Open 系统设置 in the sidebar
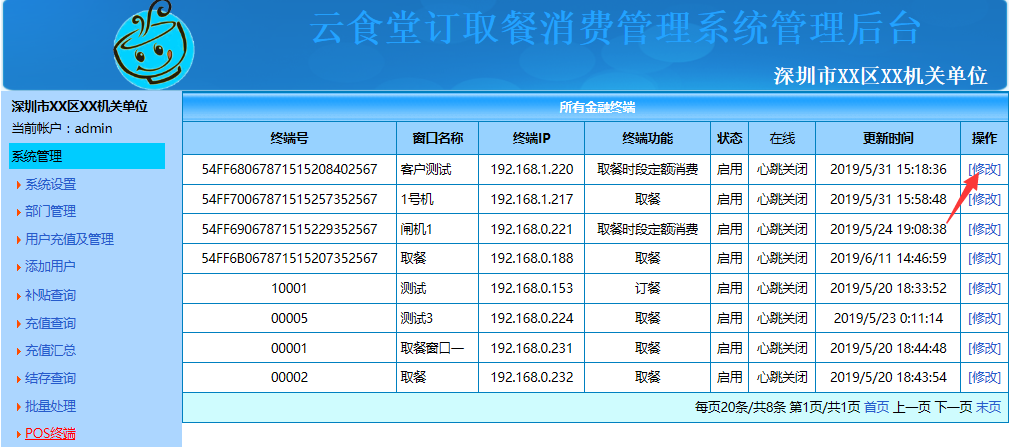The image size is (1011, 447). pyautogui.click(x=50, y=184)
